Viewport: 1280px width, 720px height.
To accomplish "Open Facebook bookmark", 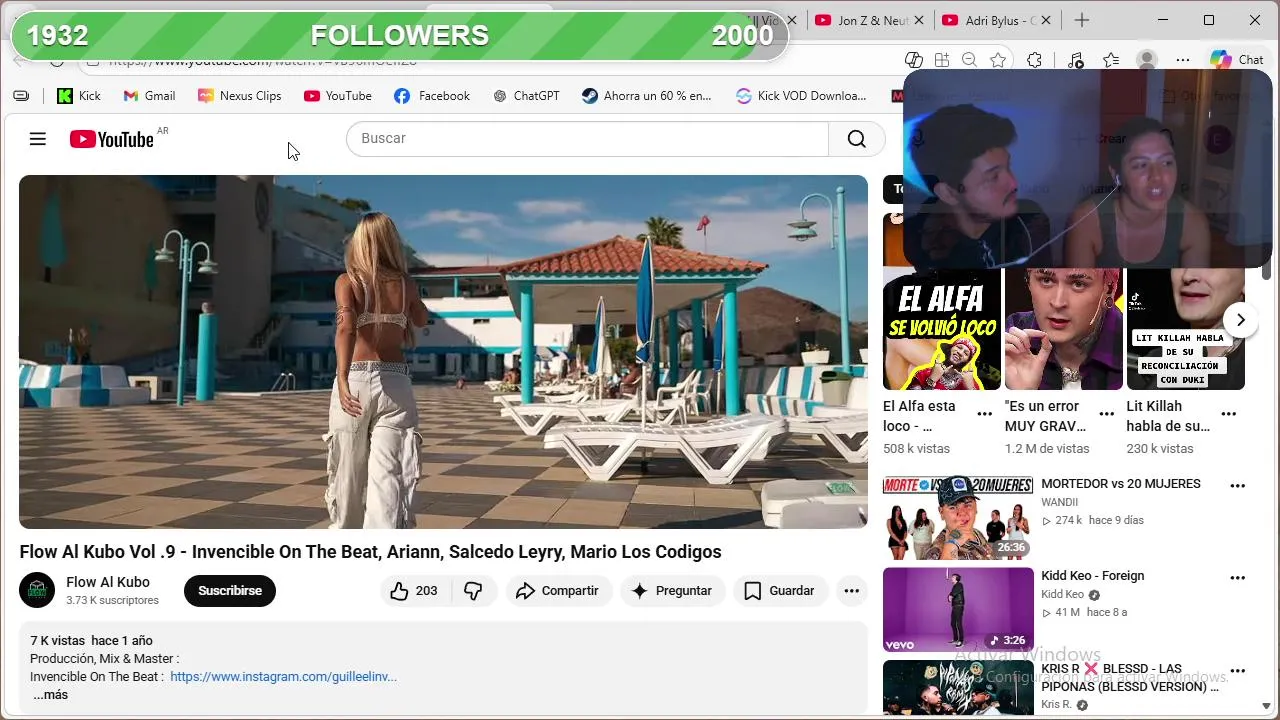I will pos(432,96).
